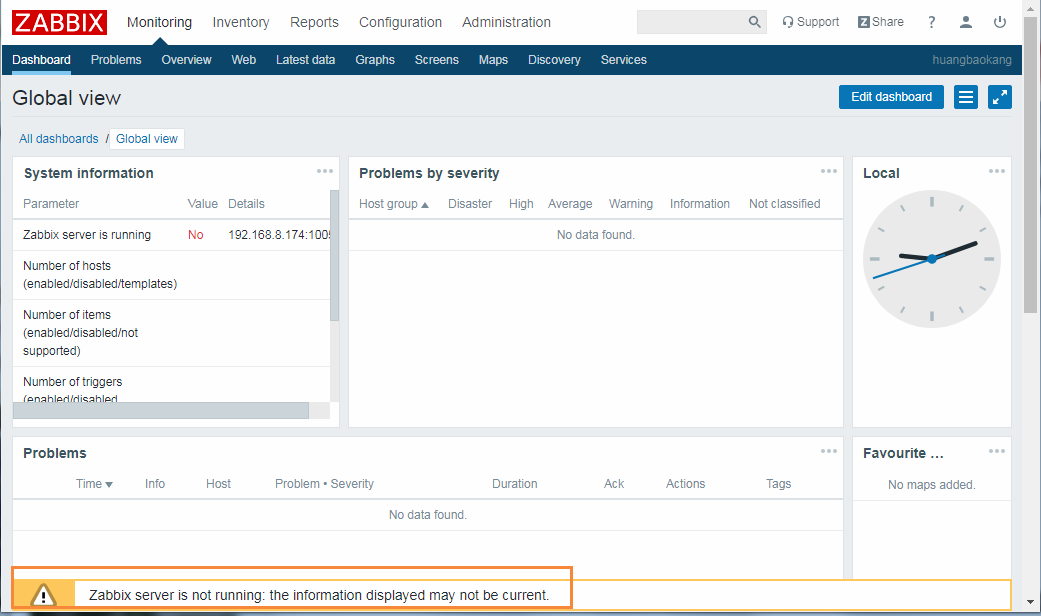The image size is (1041, 616).
Task: Open the System information widget options menu
Action: 324,170
